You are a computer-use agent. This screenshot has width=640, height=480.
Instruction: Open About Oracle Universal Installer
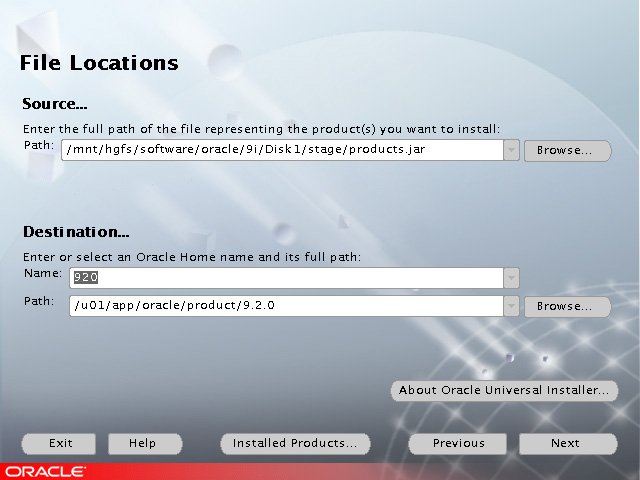(x=503, y=391)
